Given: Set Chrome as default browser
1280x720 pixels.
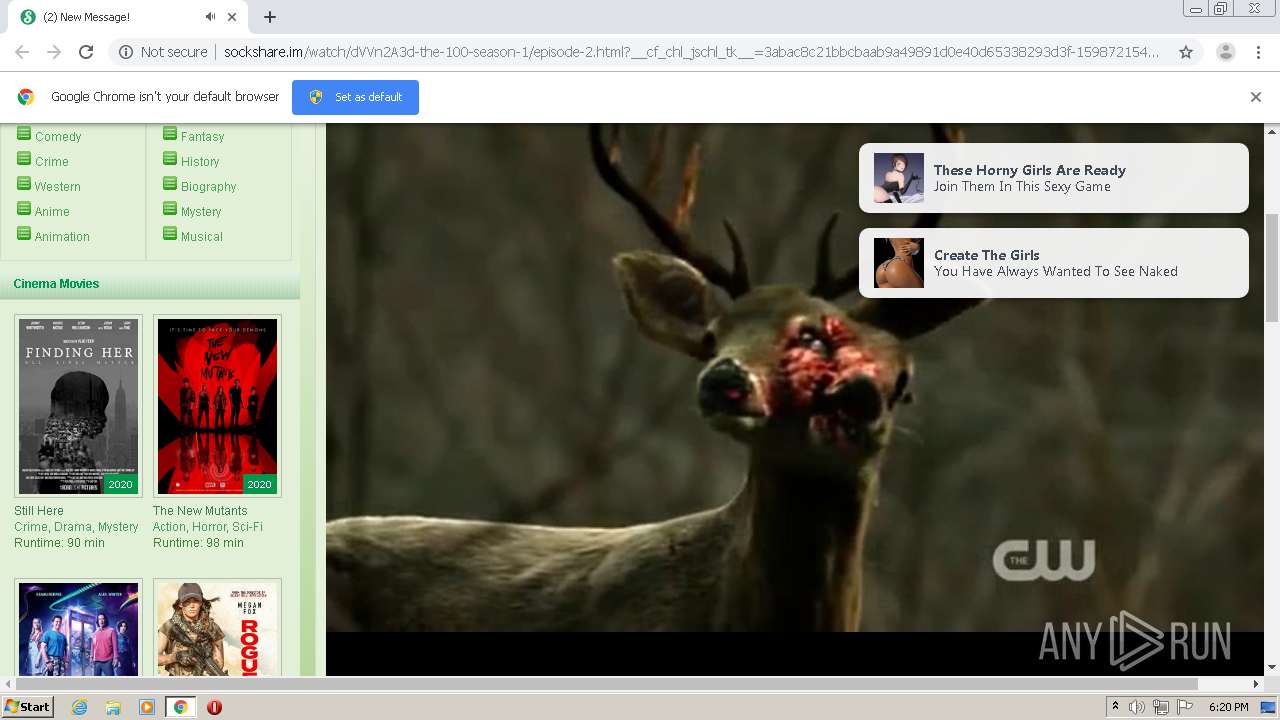Looking at the screenshot, I should tap(355, 97).
